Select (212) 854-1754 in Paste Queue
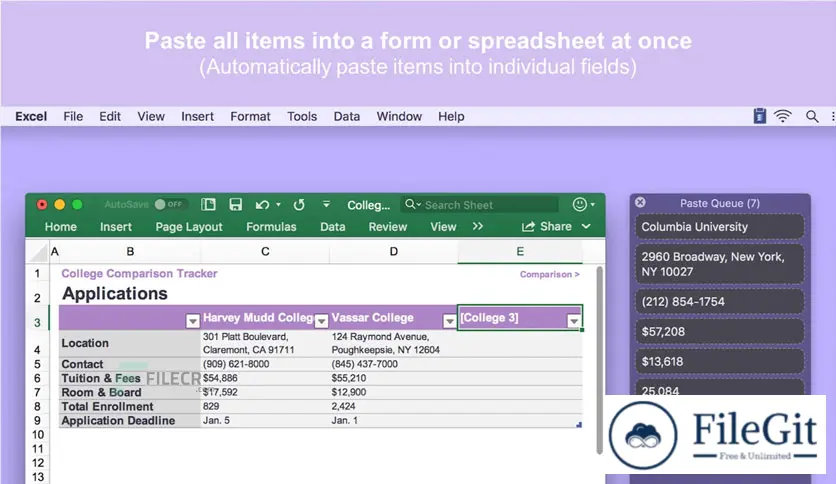Screen dimensions: 836x484 click(720, 302)
